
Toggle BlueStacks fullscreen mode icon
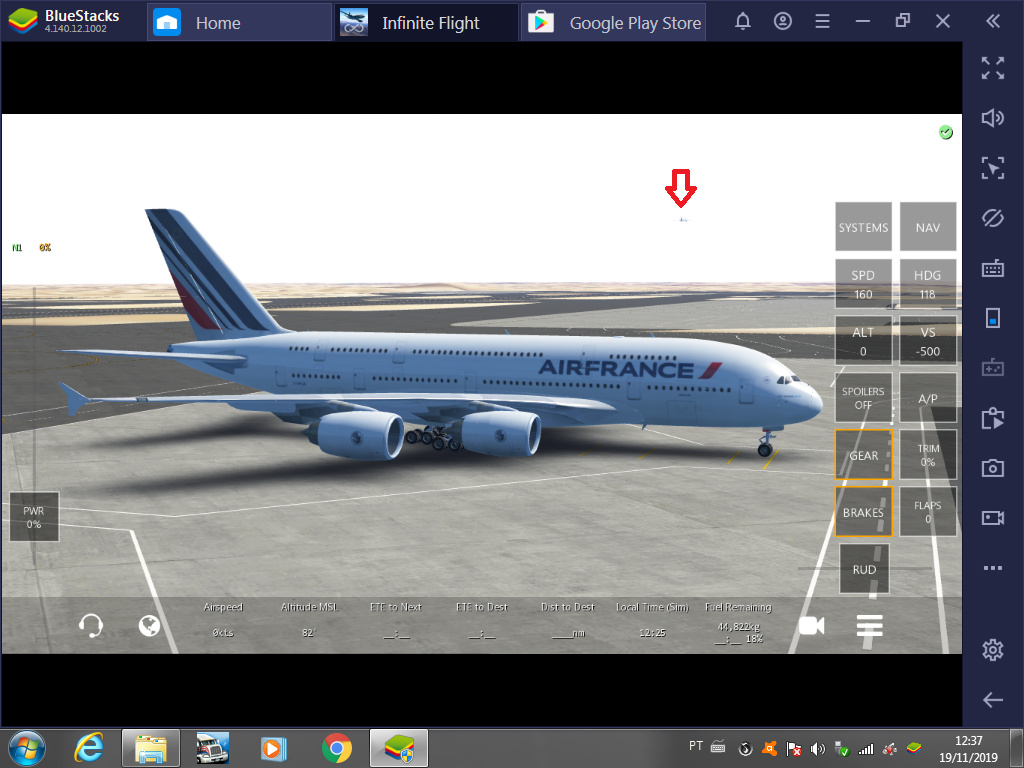(x=993, y=68)
